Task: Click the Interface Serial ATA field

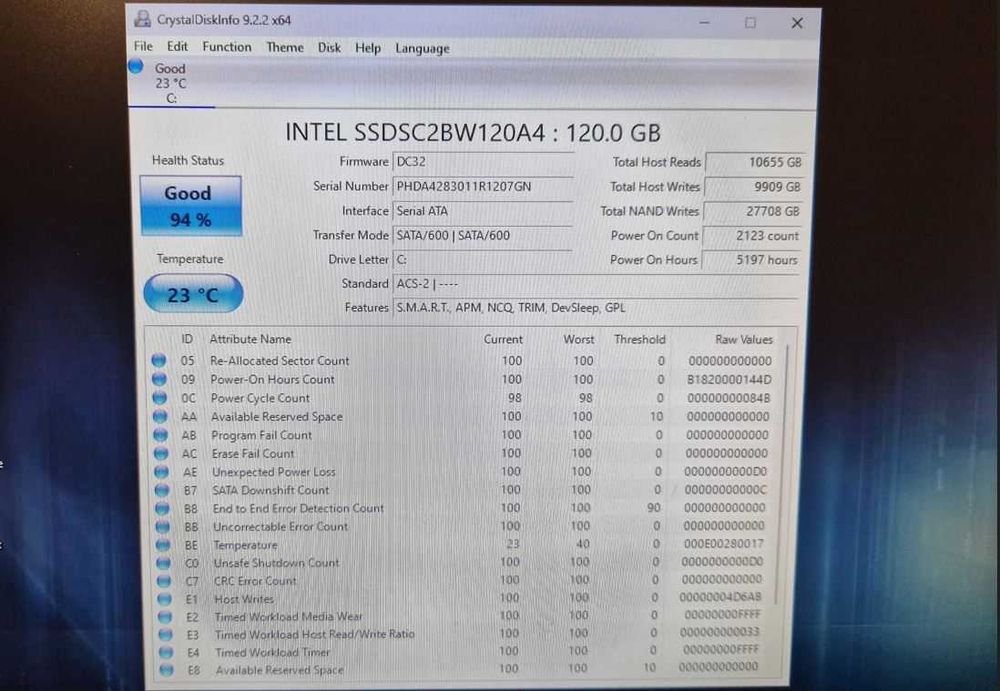Action: pyautogui.click(x=483, y=211)
